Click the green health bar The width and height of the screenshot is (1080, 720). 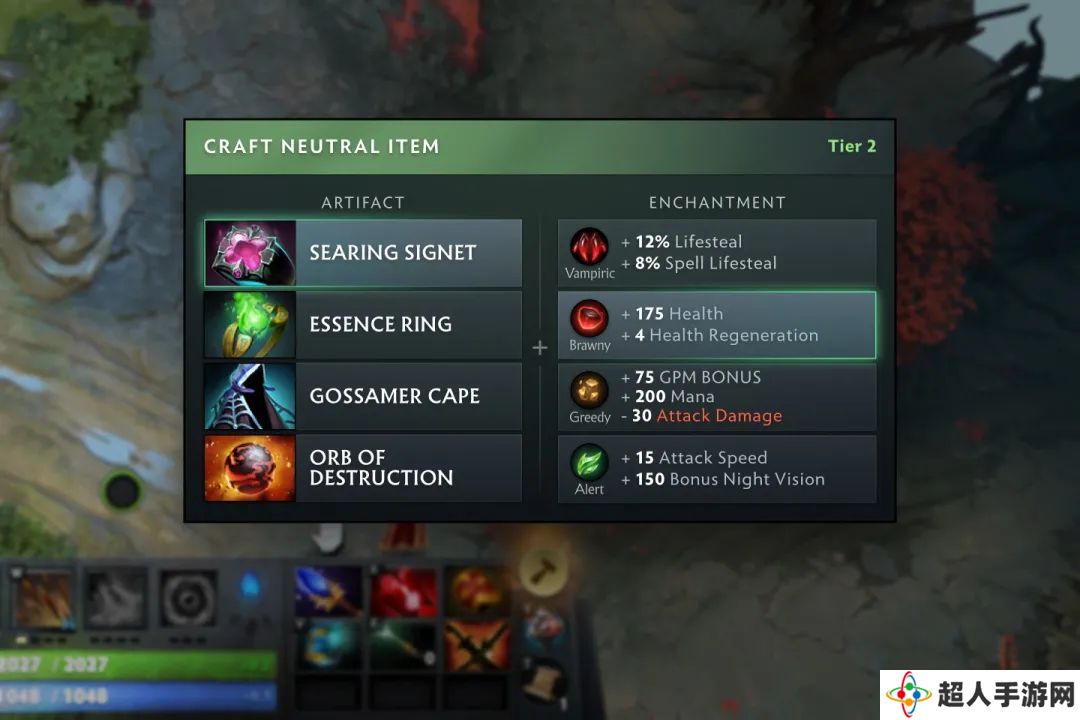(x=138, y=664)
